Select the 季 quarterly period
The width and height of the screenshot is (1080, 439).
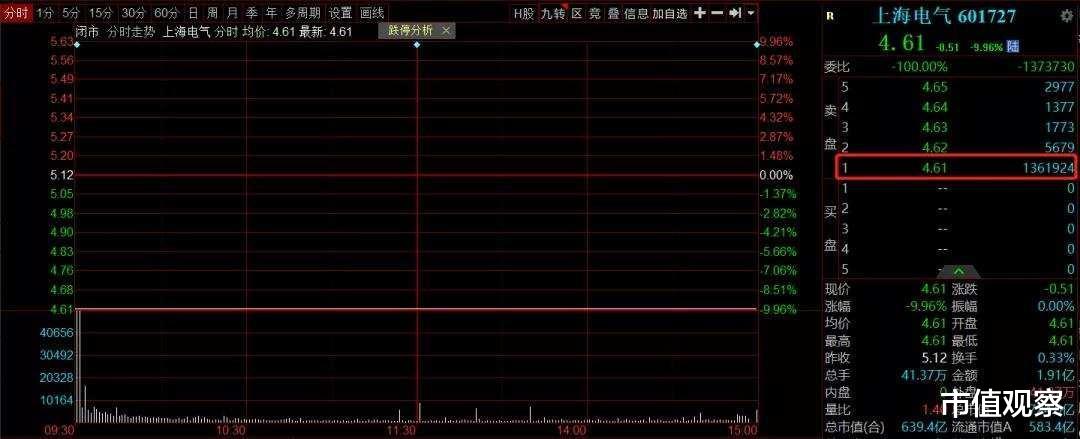(x=253, y=13)
